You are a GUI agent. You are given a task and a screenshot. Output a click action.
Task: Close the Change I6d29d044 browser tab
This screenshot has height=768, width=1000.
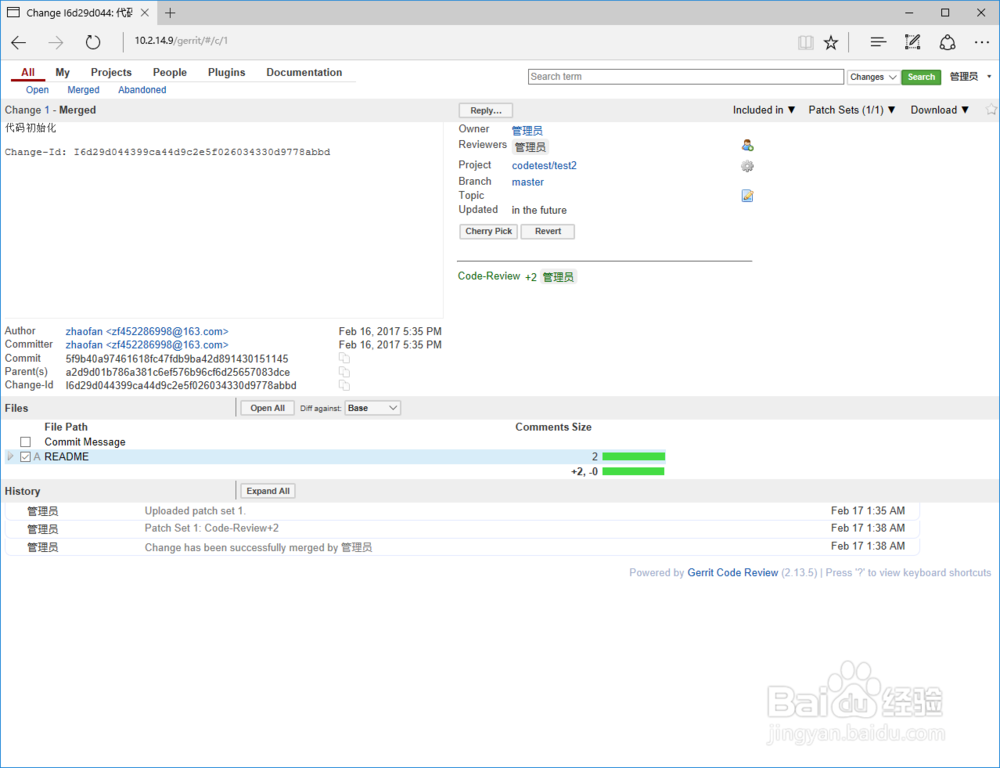(145, 13)
